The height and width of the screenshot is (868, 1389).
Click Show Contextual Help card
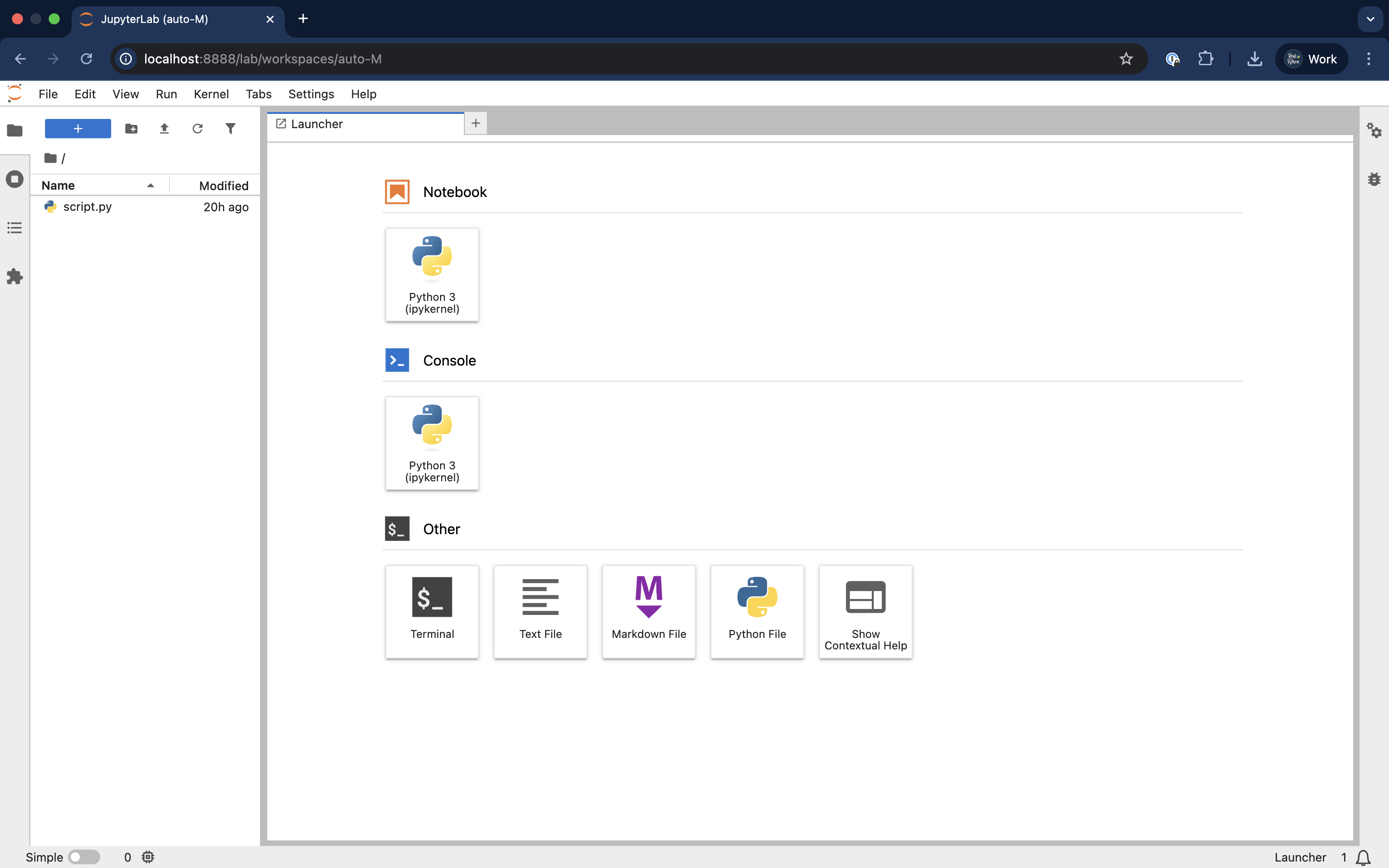click(x=866, y=612)
